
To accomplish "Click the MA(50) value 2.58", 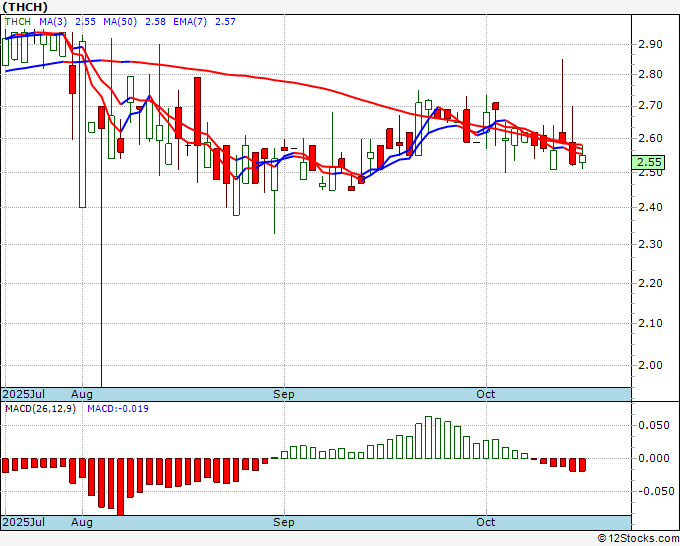I will tap(155, 22).
